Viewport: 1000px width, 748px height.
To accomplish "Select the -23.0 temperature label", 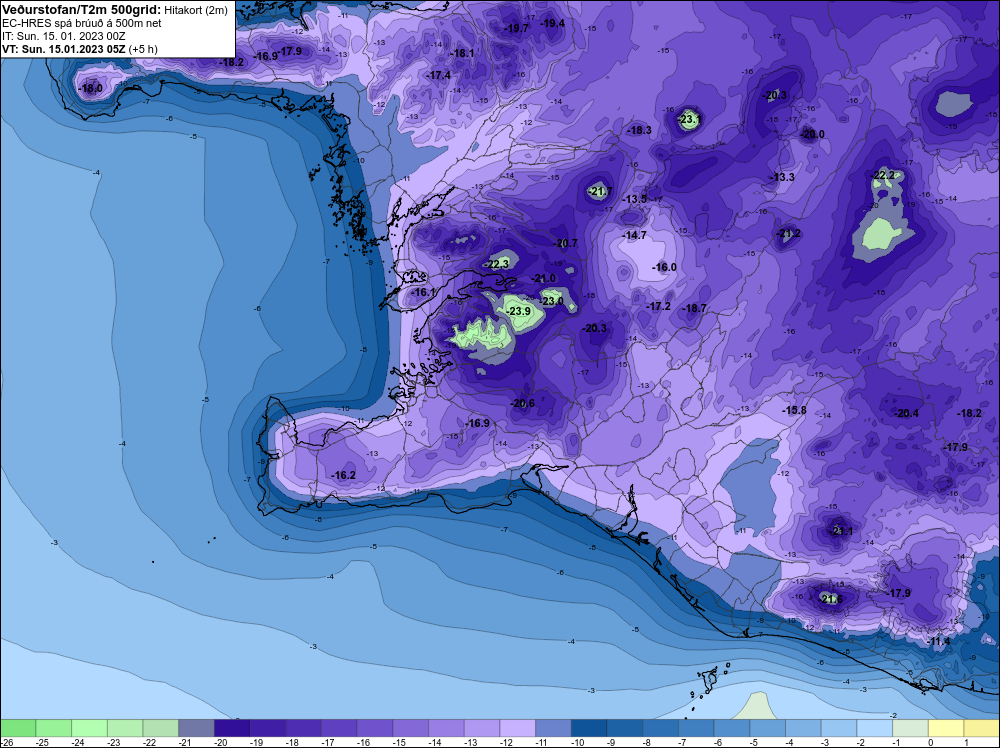I will click(x=552, y=301).
